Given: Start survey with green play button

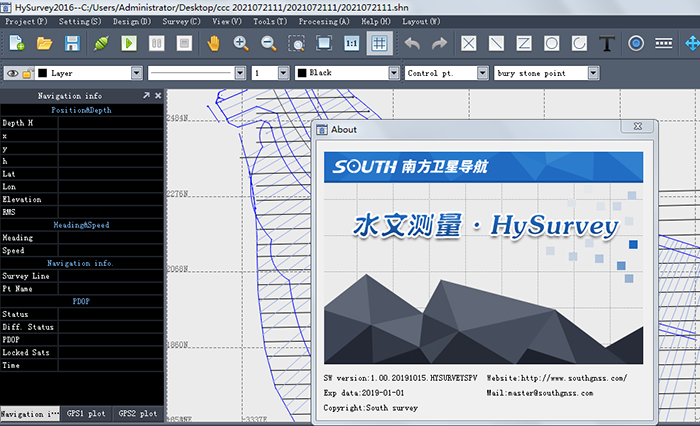Looking at the screenshot, I should click(129, 43).
